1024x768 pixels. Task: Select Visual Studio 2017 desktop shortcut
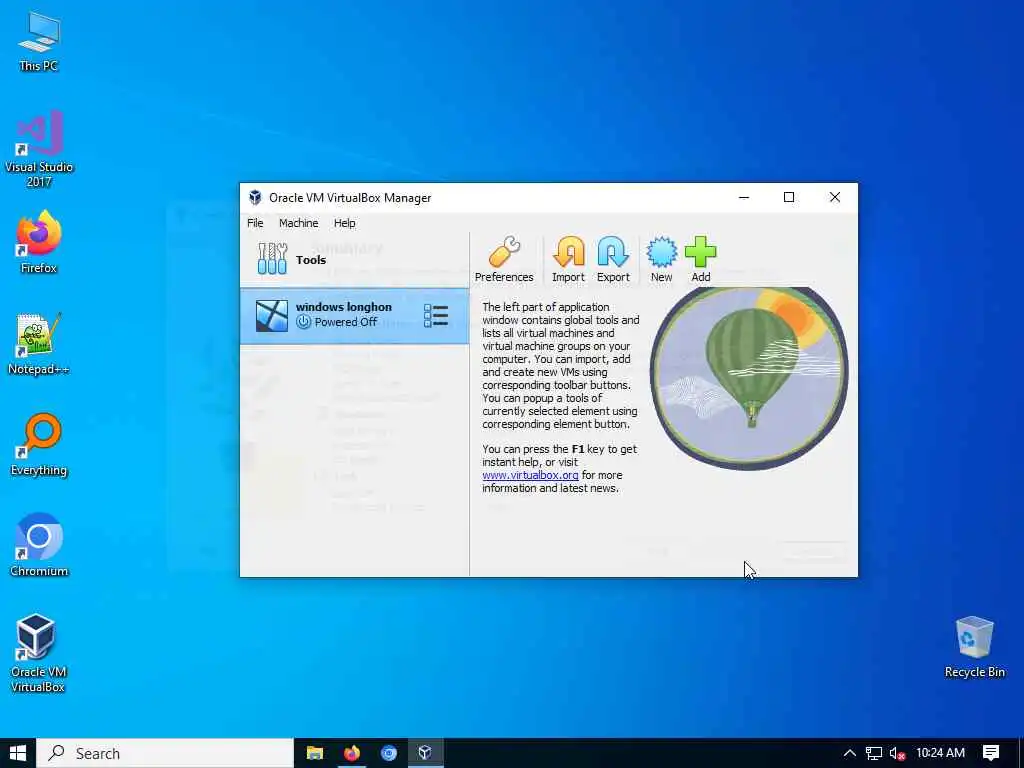[39, 150]
